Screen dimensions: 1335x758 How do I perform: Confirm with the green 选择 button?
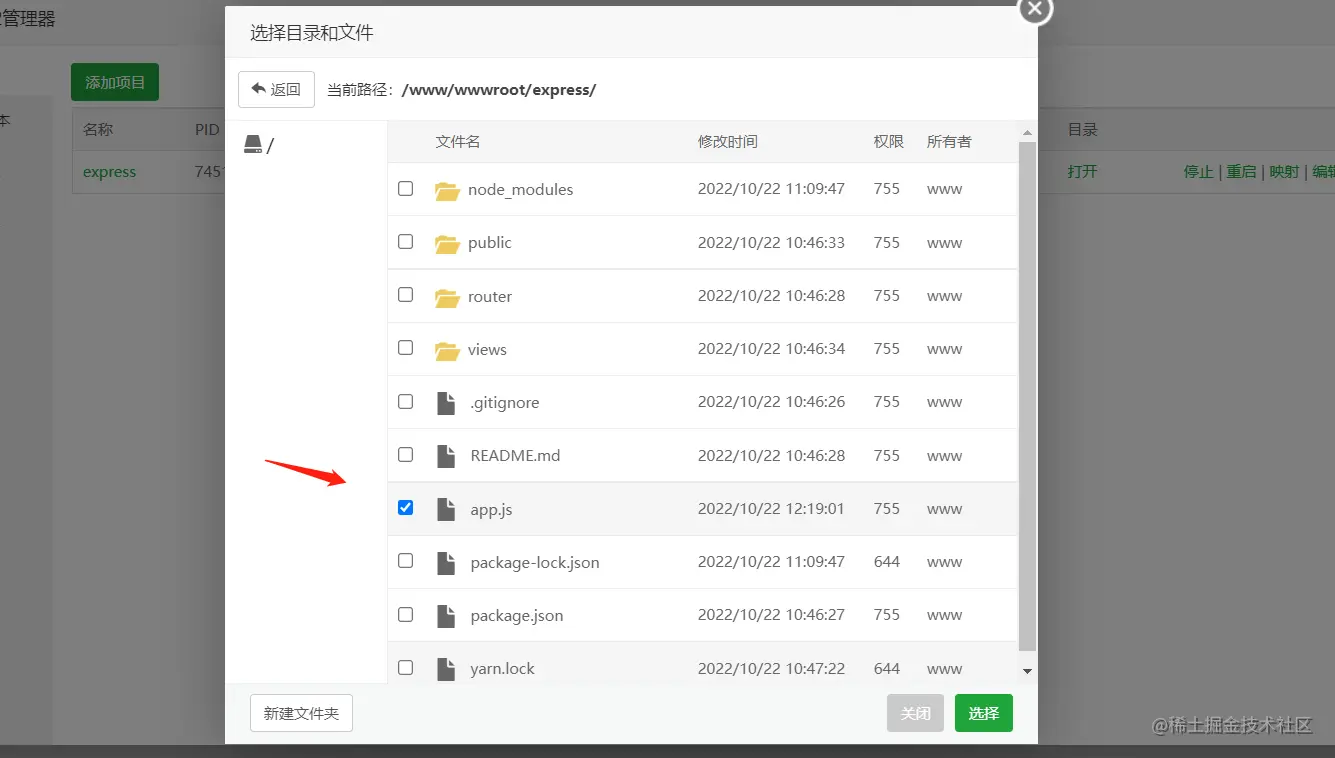pos(983,713)
